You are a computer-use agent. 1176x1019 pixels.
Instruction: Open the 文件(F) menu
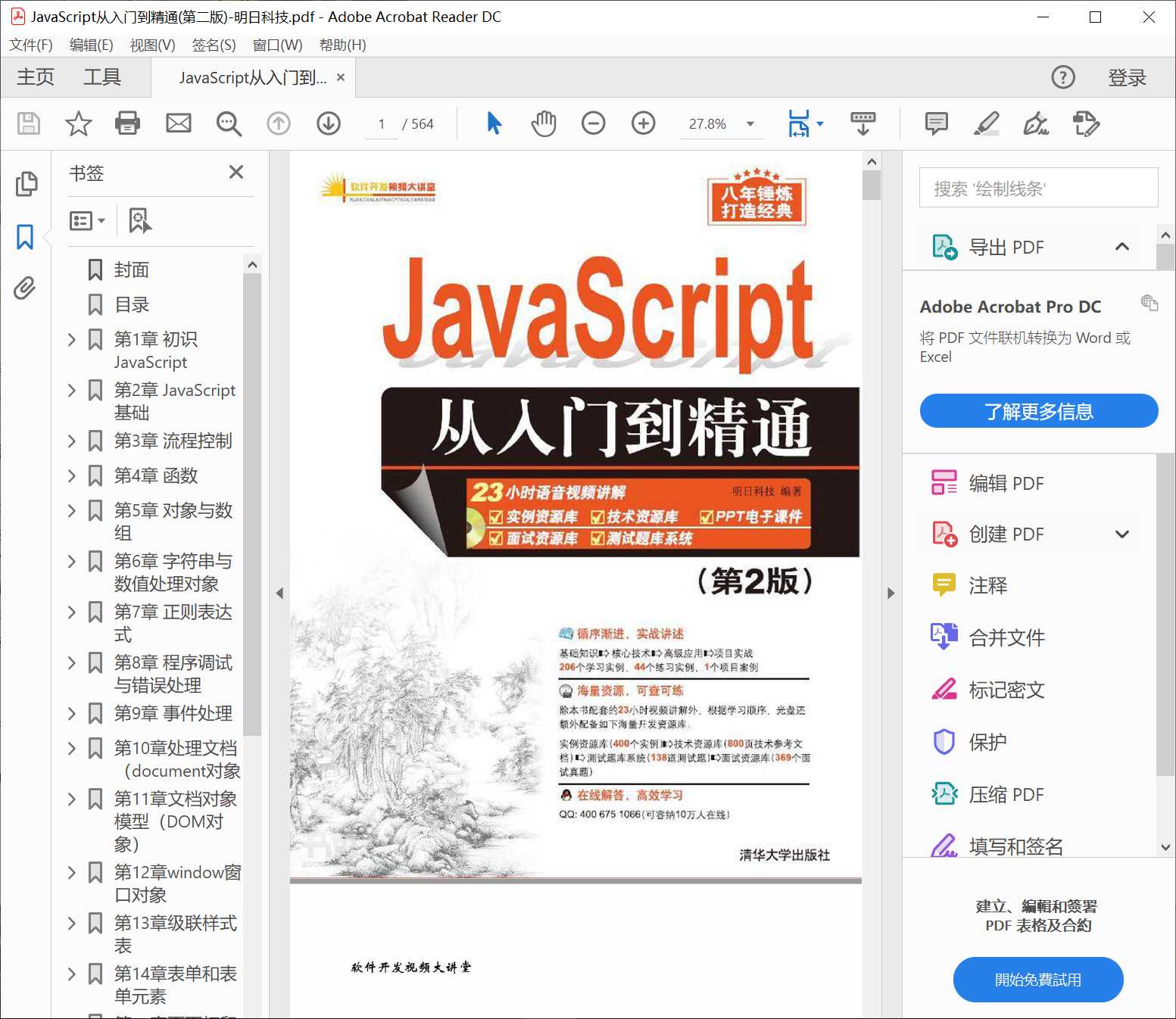point(31,45)
